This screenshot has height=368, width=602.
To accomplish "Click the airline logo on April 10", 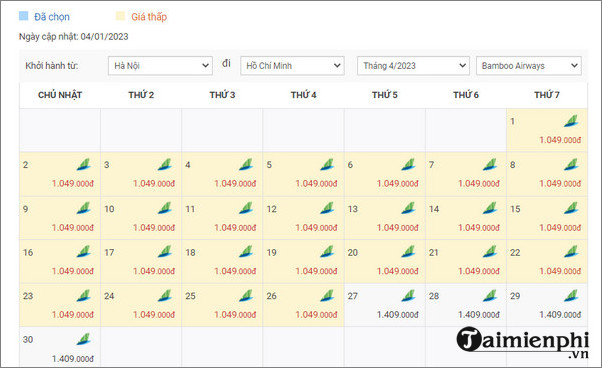I will click(x=165, y=208).
